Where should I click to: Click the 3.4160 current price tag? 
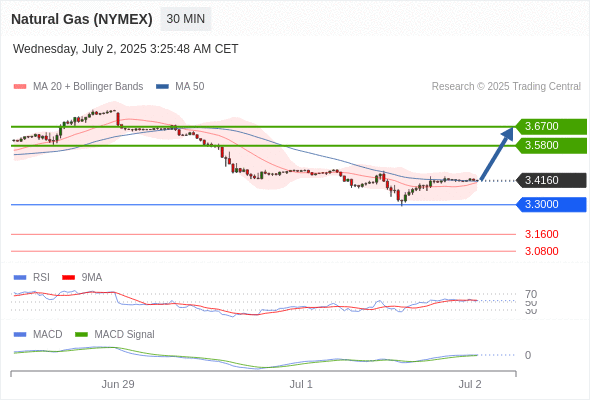coord(551,180)
